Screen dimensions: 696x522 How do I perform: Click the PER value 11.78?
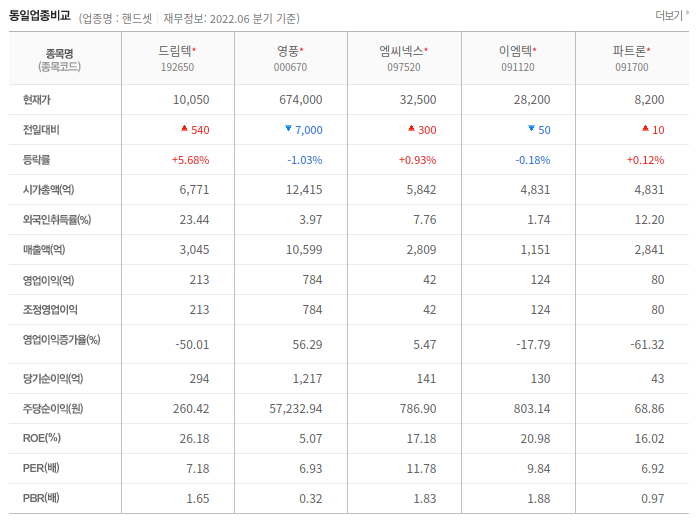tap(422, 468)
